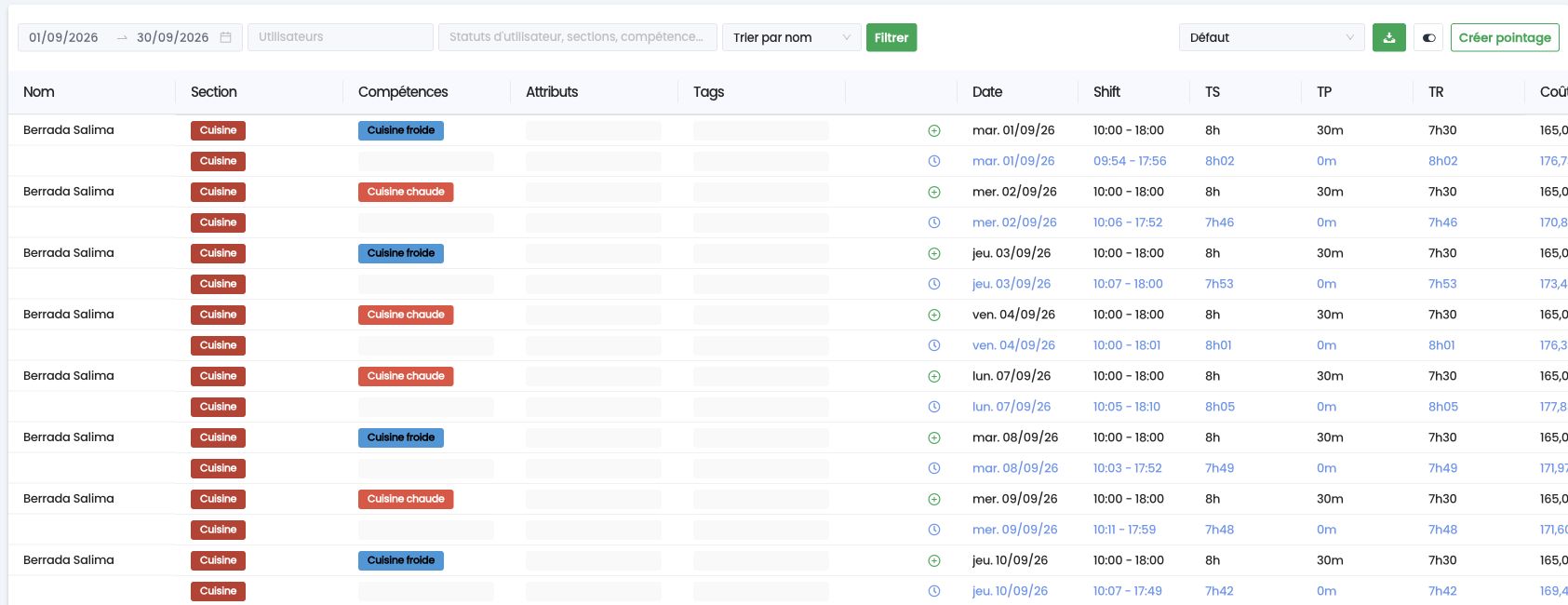Click clock icon on mer. 09/09/26 10:11 row

click(x=934, y=531)
